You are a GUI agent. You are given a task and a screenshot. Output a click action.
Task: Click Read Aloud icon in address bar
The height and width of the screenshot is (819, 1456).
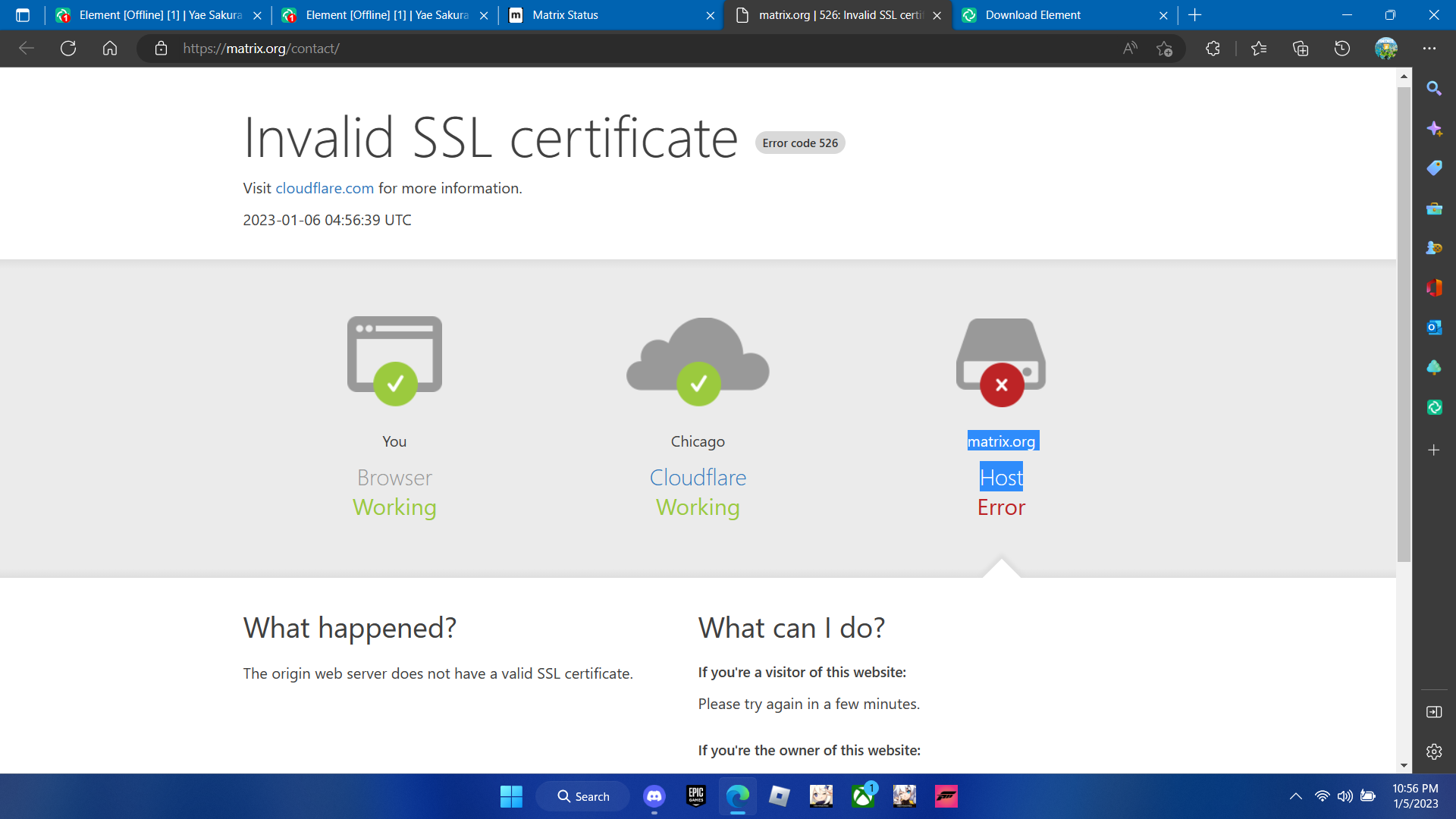pos(1130,49)
